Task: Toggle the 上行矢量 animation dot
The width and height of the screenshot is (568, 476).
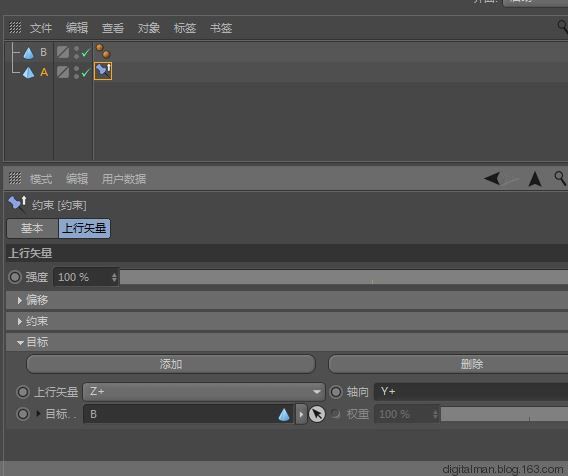Action: (23, 392)
